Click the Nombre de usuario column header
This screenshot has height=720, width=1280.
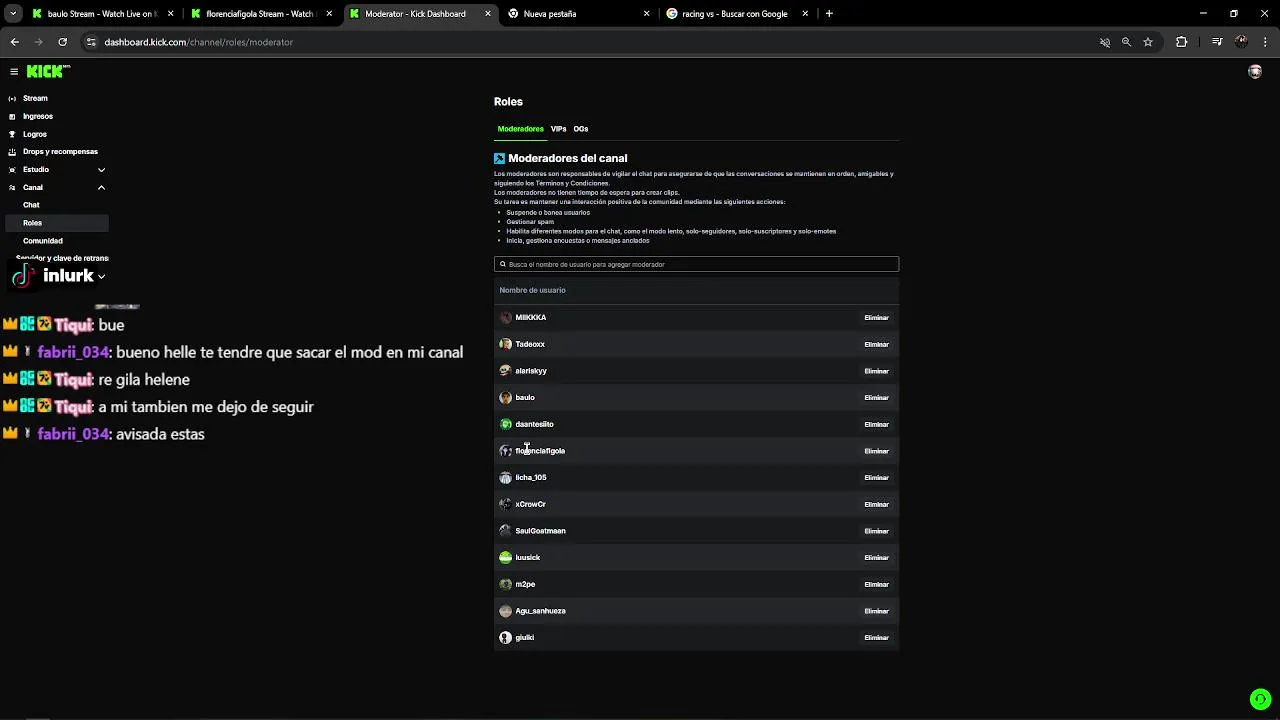pyautogui.click(x=532, y=290)
